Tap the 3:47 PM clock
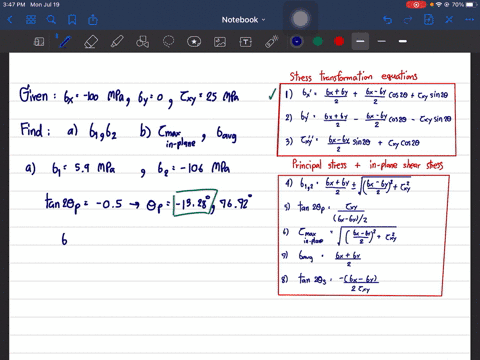480x360 pixels. click(14, 5)
